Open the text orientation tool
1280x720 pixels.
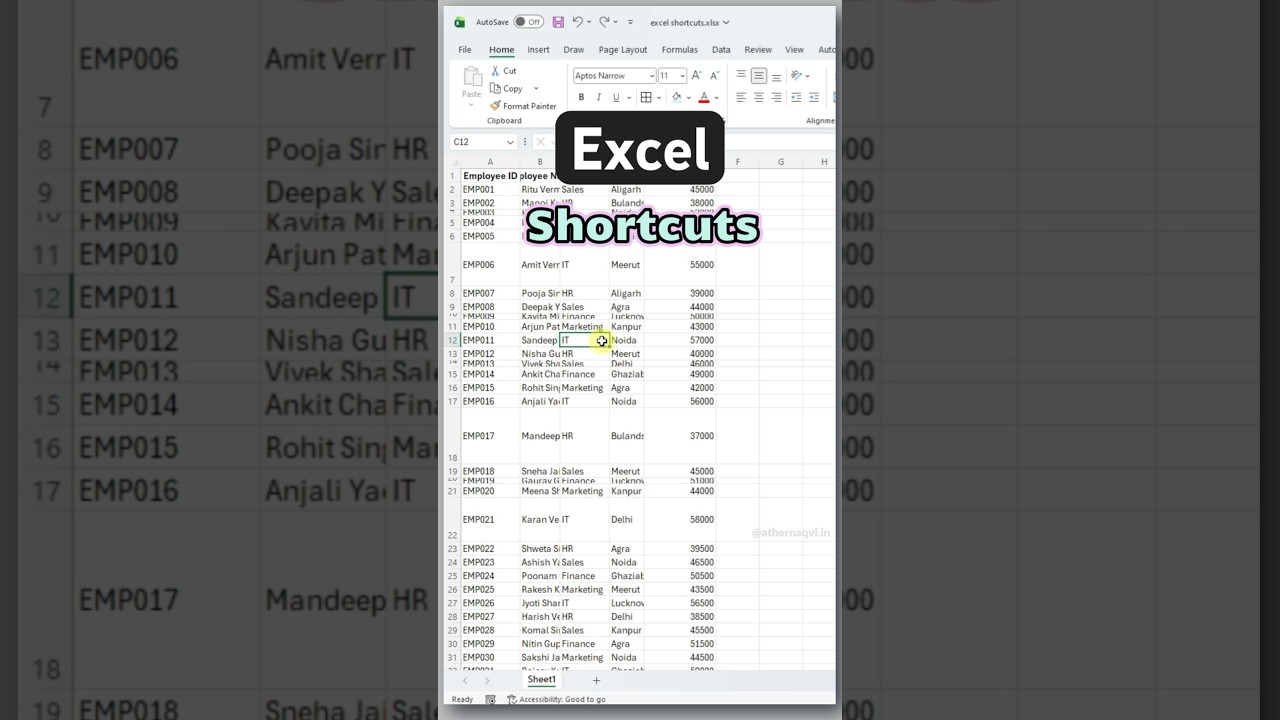pyautogui.click(x=796, y=75)
